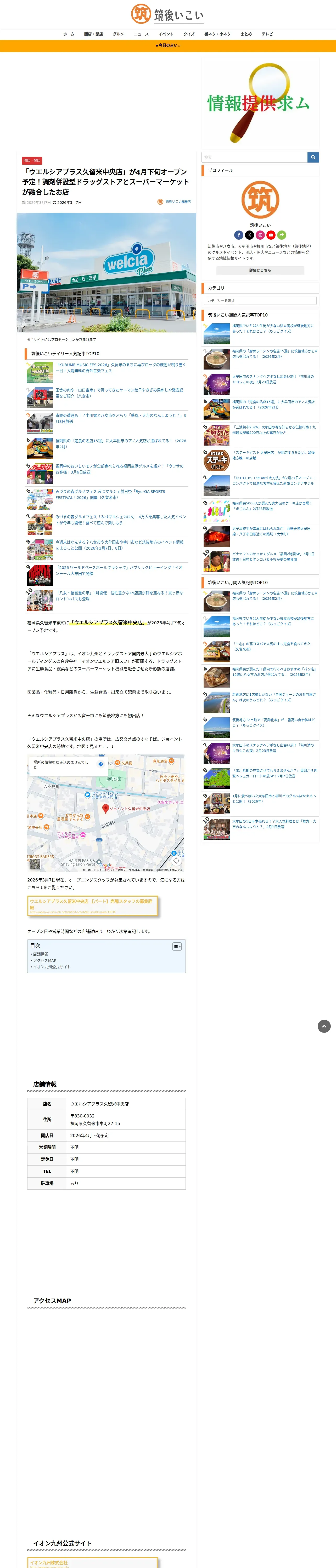
Task: Click the 詳細はこちら button
Action: 260,270
